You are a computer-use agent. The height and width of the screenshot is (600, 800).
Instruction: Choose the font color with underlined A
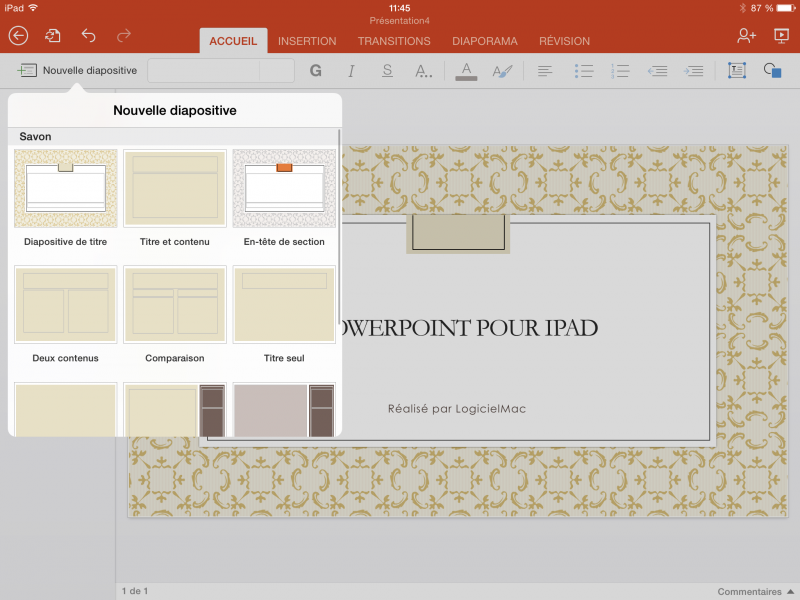tap(466, 71)
